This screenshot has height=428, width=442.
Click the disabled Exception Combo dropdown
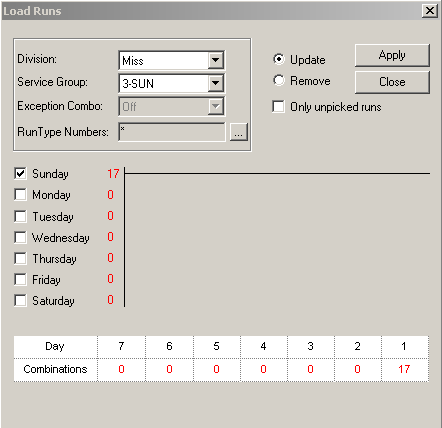pos(171,106)
